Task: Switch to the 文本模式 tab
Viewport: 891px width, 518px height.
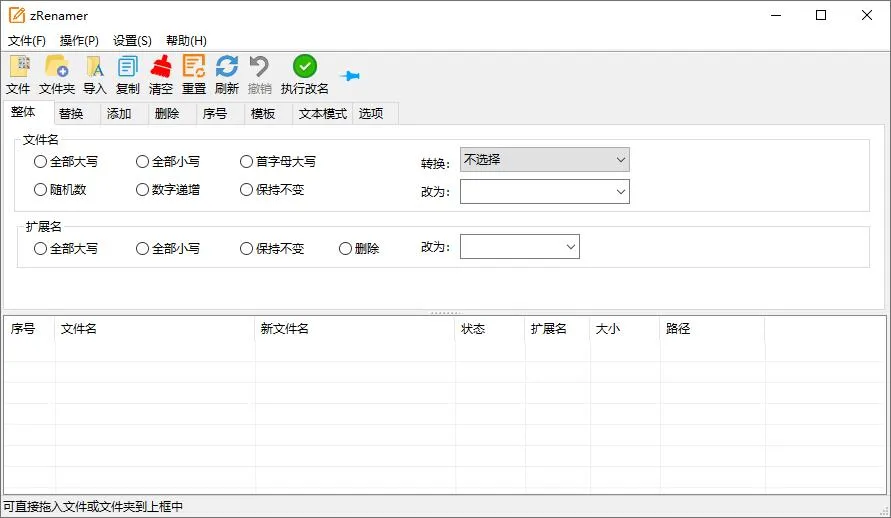Action: [322, 113]
